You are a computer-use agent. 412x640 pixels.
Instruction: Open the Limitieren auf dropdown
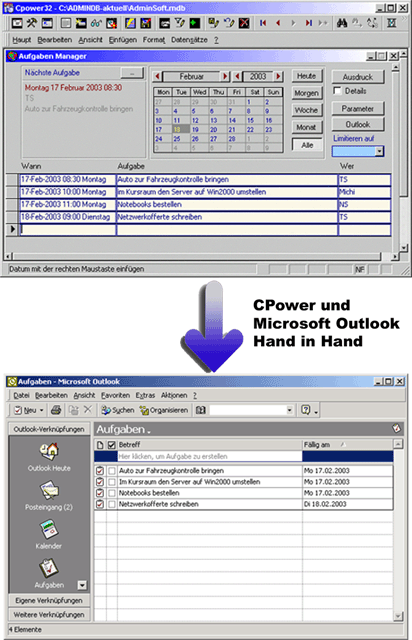379,151
